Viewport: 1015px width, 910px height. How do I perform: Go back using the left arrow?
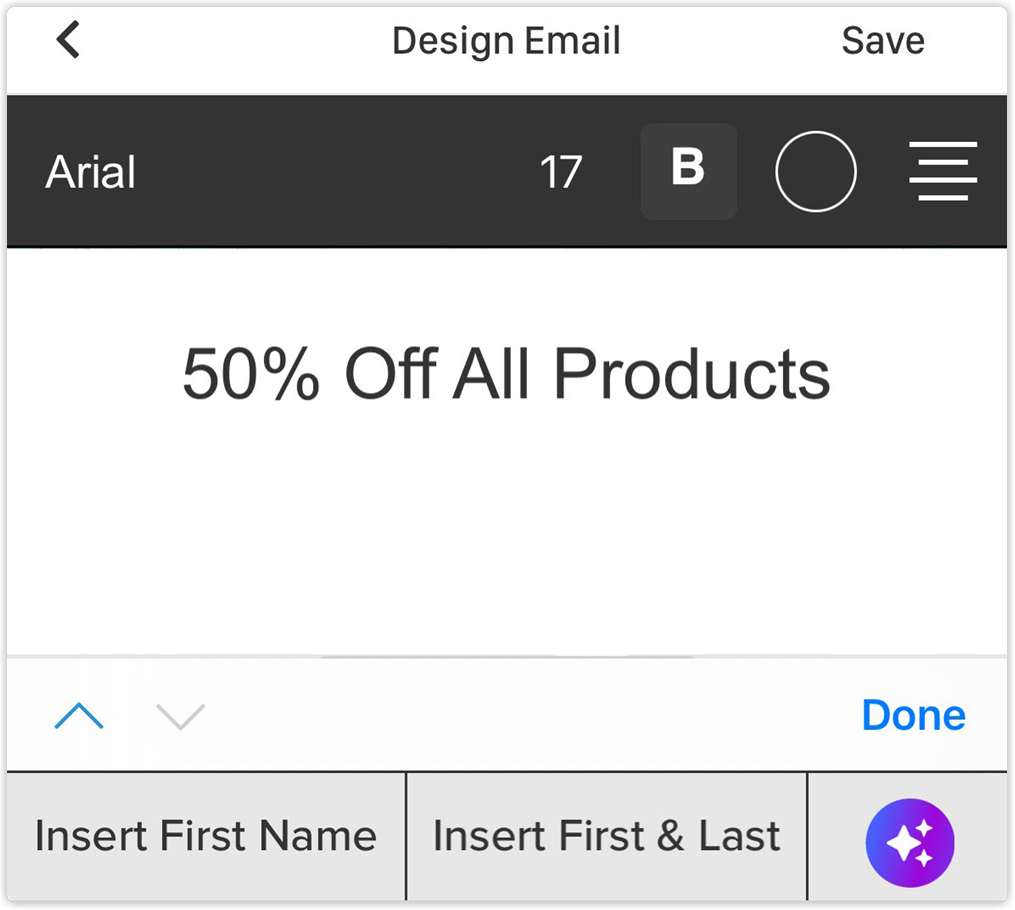pos(68,39)
